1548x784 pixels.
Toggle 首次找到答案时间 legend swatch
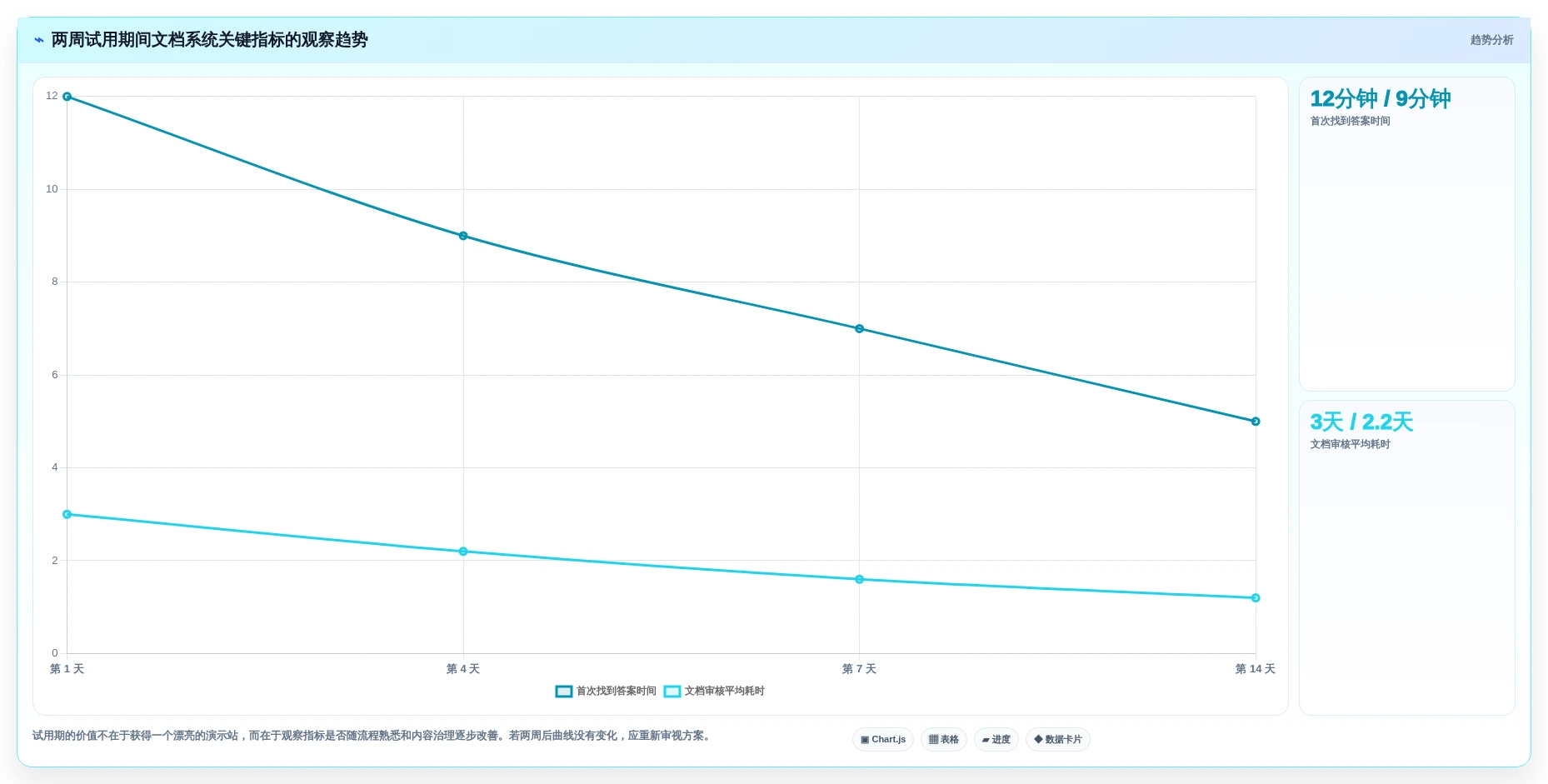coord(564,692)
